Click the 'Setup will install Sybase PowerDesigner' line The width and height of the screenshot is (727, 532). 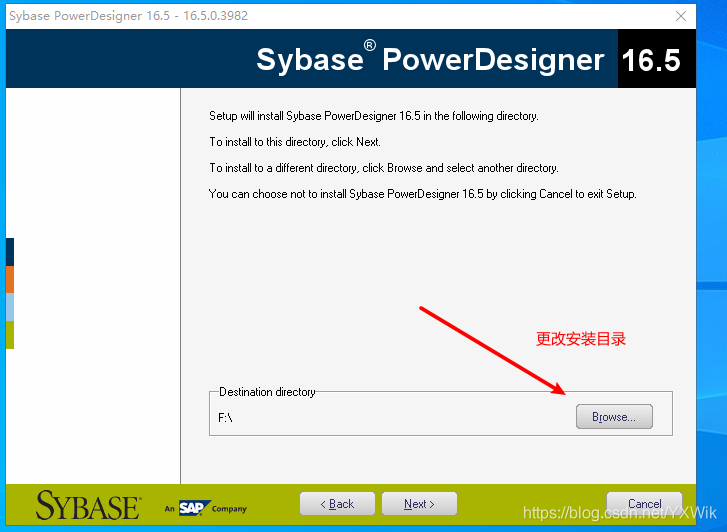pos(374,116)
